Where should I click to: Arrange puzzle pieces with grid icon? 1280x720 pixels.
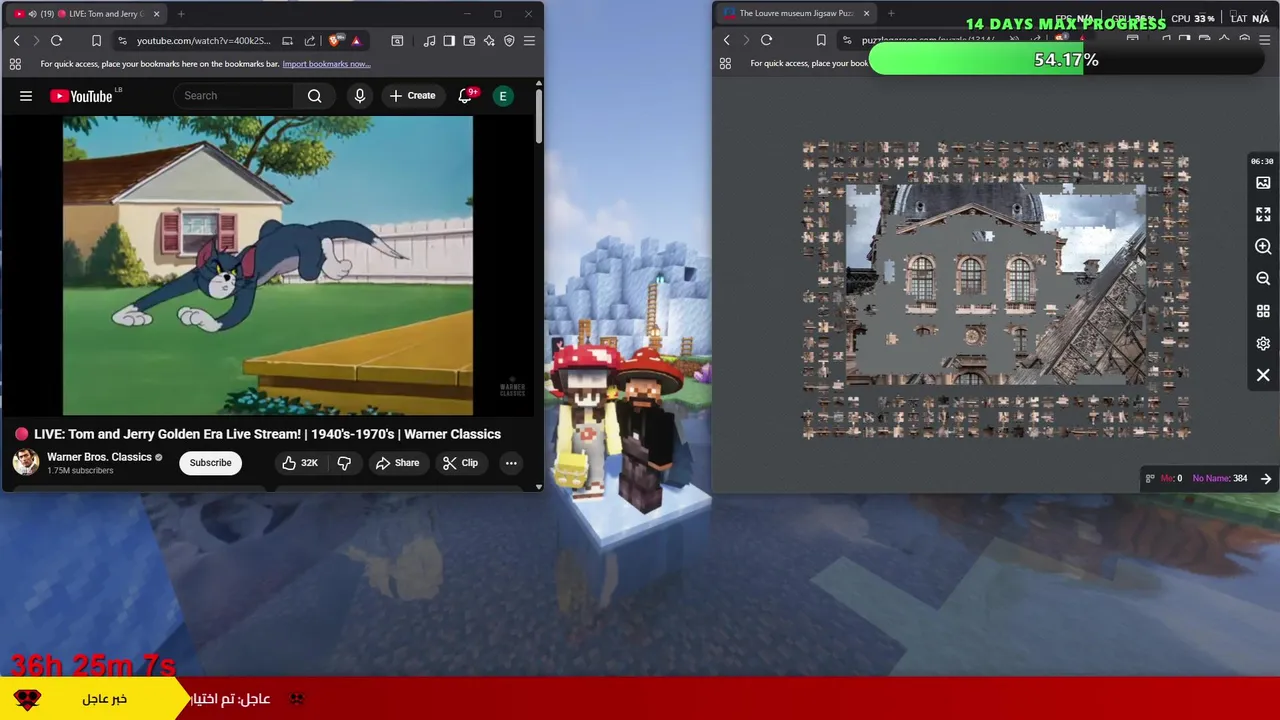tap(1263, 311)
